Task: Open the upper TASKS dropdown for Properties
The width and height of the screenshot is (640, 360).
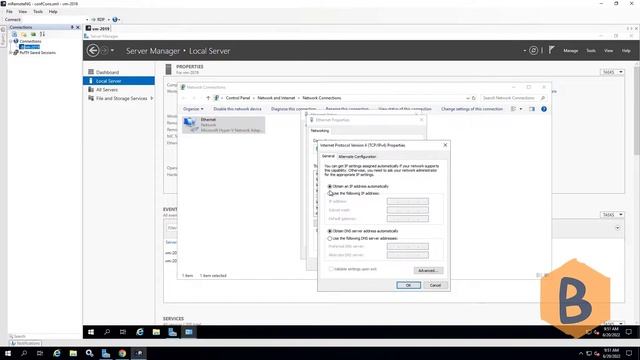Action: click(613, 72)
